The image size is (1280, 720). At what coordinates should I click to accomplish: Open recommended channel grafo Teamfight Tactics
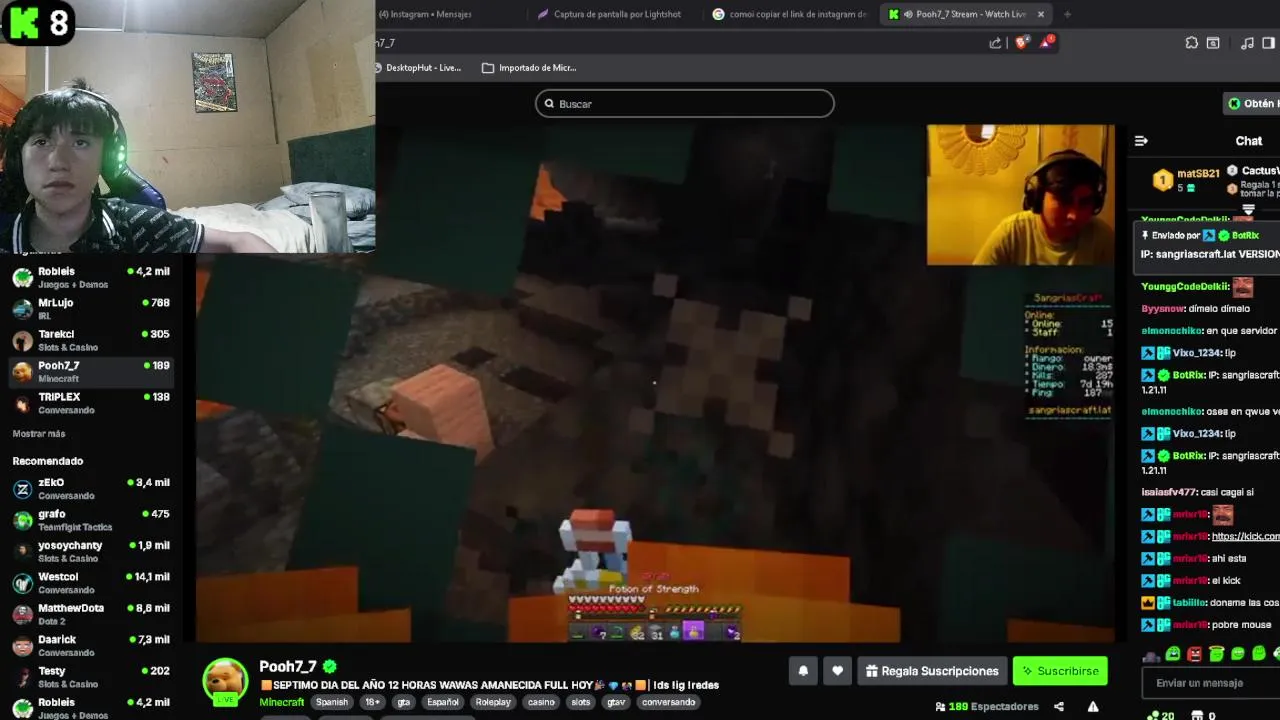tap(91, 520)
